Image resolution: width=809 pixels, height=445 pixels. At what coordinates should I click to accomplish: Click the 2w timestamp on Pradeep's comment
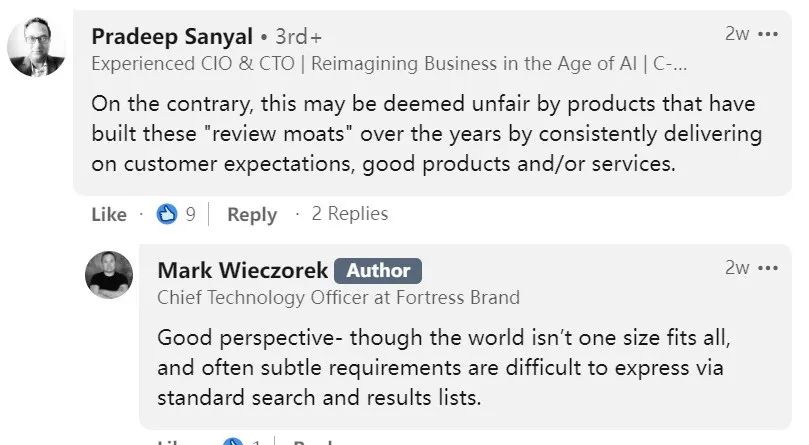(x=737, y=33)
